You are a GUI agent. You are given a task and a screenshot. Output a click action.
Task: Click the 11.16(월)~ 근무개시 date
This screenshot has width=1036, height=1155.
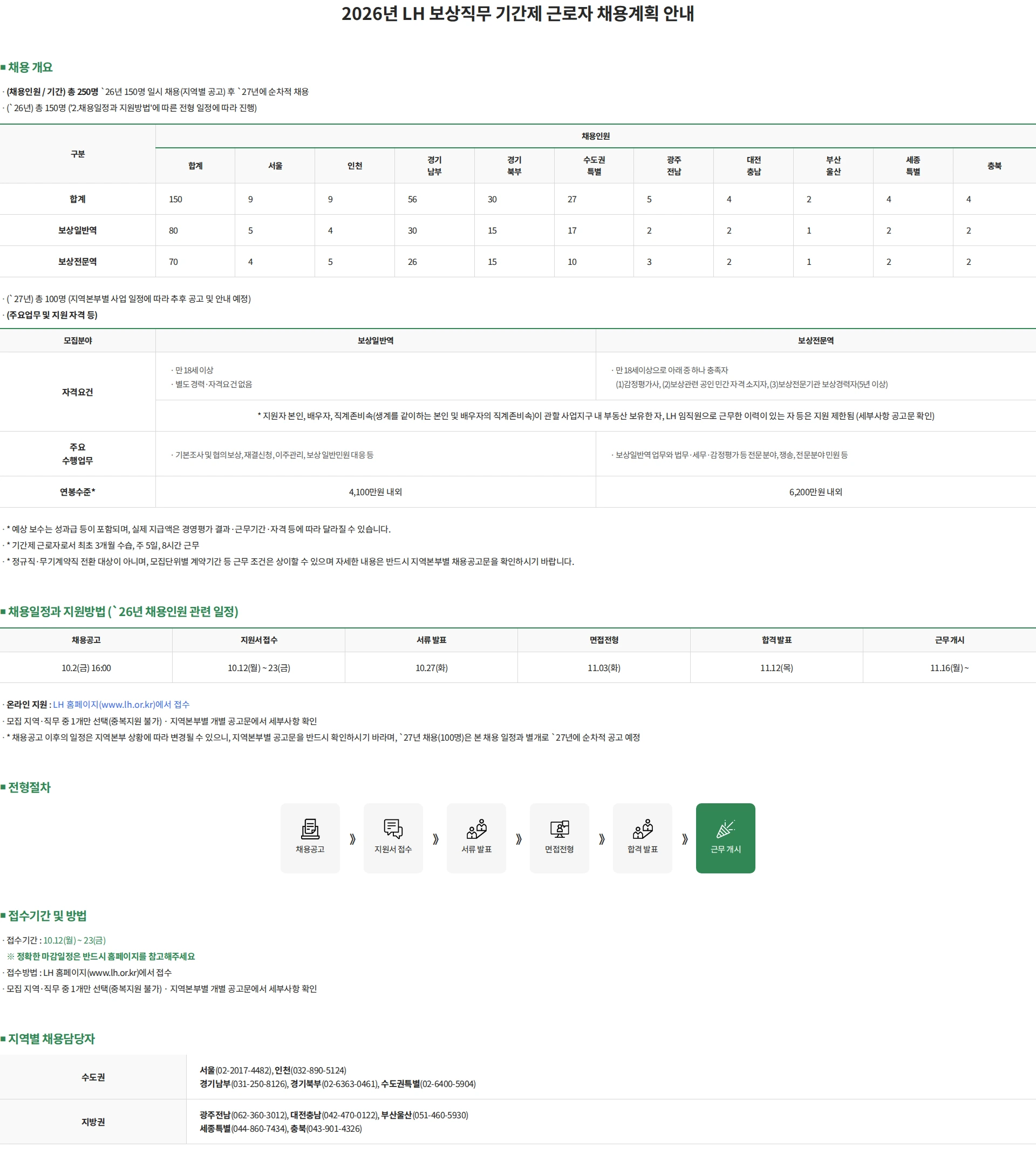949,668
